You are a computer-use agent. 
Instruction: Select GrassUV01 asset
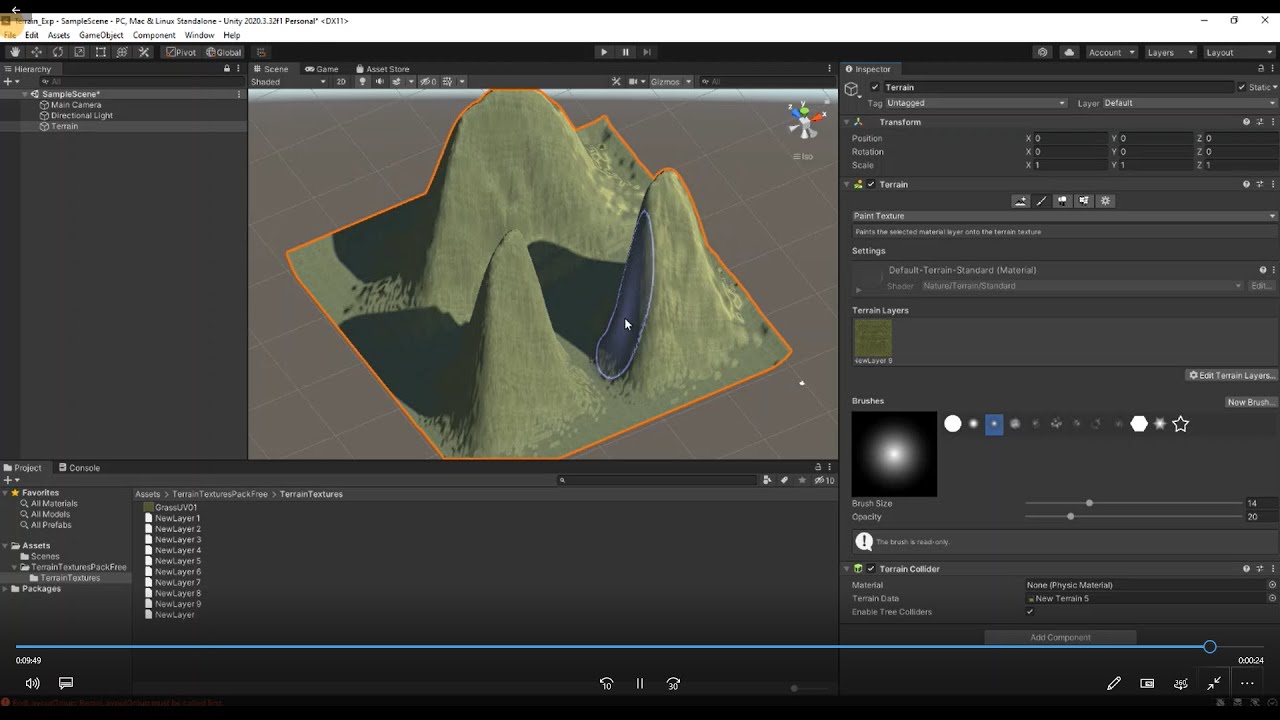176,508
